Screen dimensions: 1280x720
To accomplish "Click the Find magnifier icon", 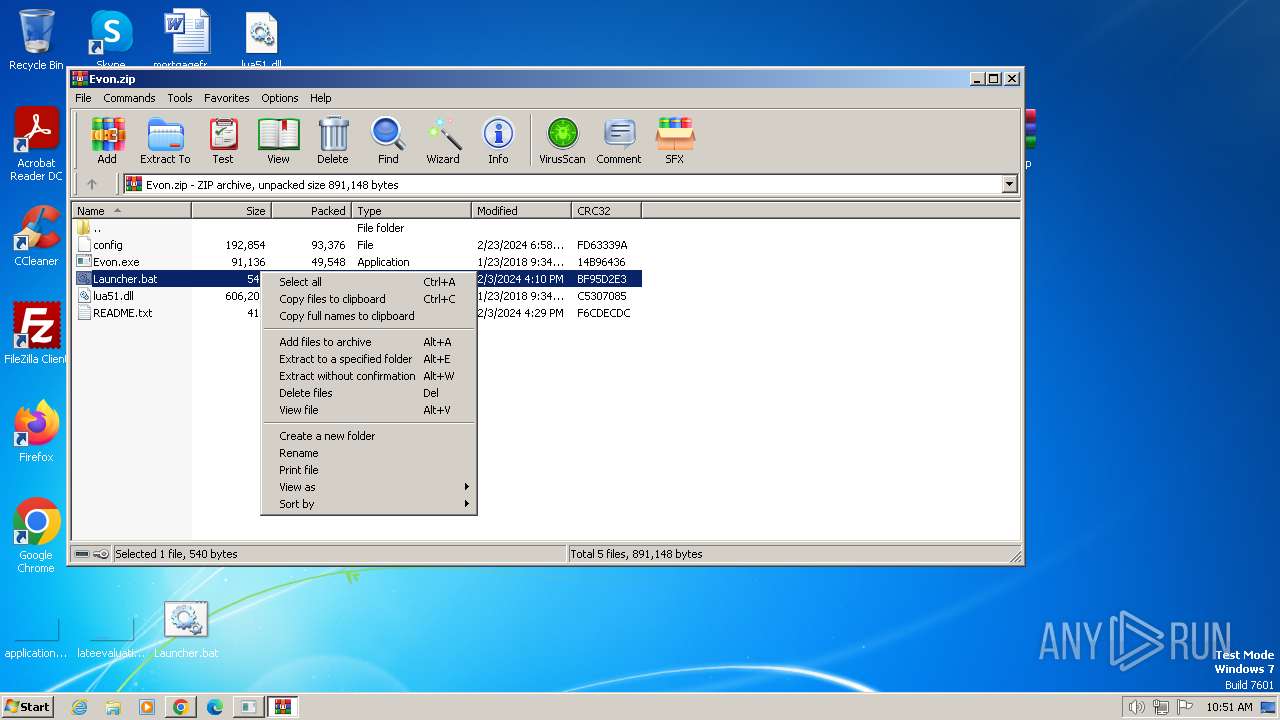I will click(x=388, y=140).
